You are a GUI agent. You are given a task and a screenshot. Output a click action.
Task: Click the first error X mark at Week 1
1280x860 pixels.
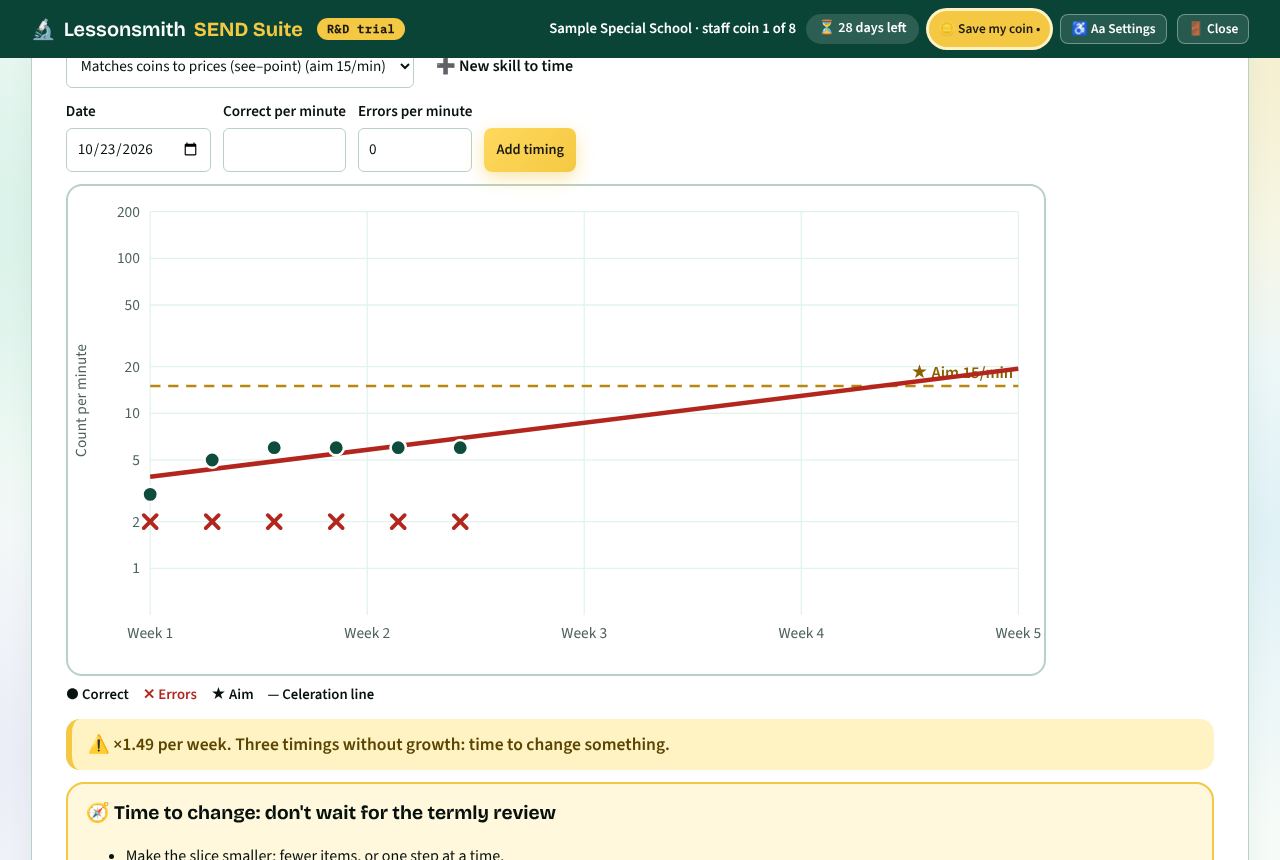pos(150,522)
